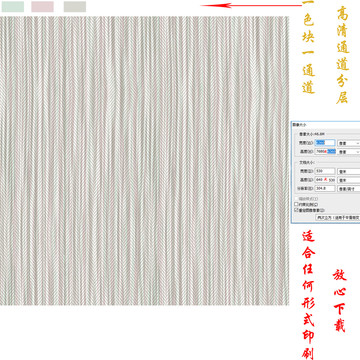Click the pale pink color swatch
Image resolution: width=360 pixels, height=360 pixels.
click(42, 7)
